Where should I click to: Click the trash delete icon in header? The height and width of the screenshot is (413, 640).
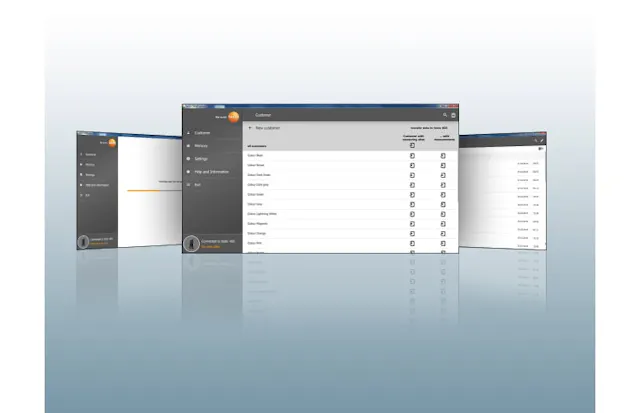pyautogui.click(x=453, y=116)
